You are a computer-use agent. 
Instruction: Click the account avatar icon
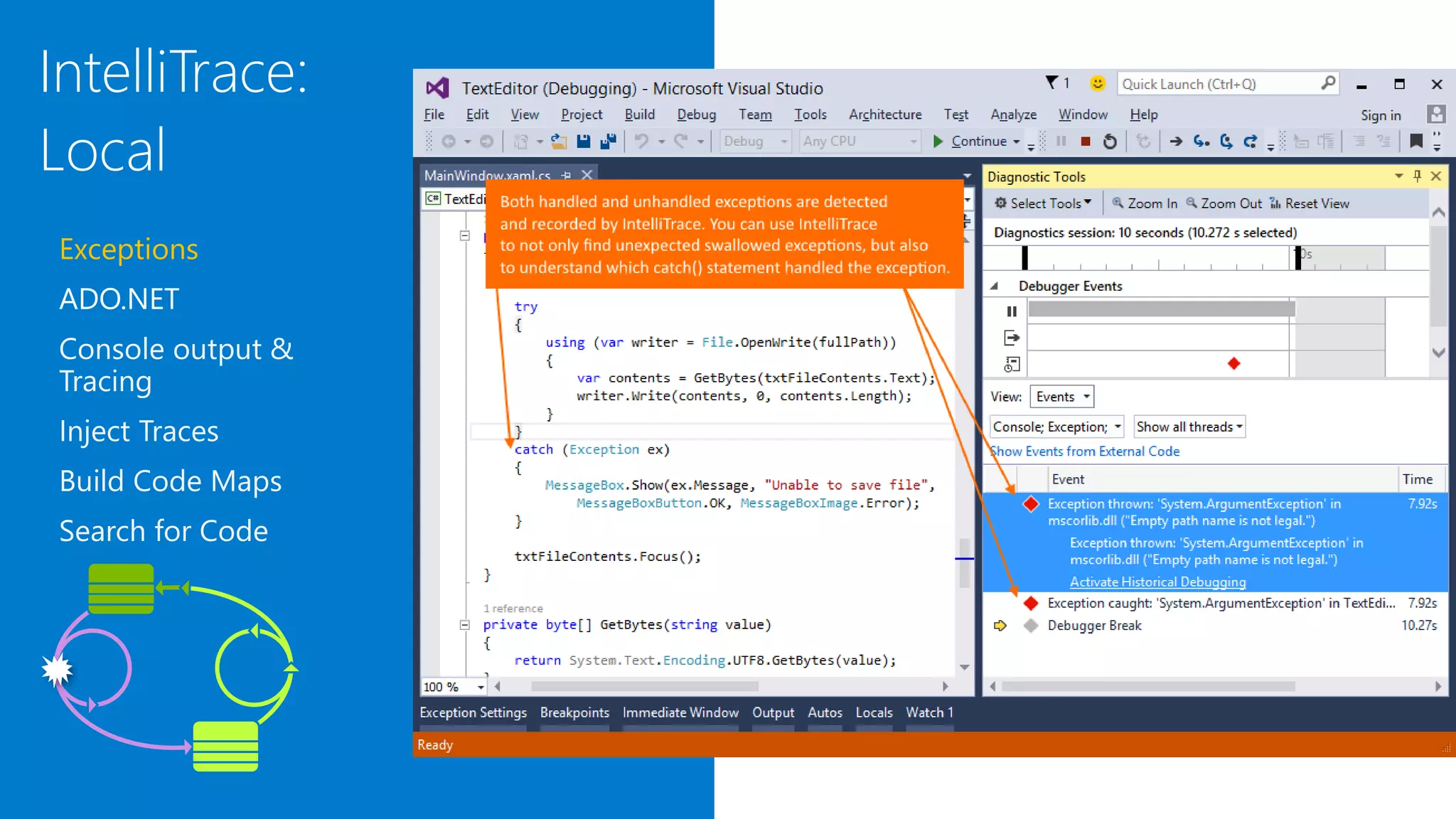pos(1436,114)
